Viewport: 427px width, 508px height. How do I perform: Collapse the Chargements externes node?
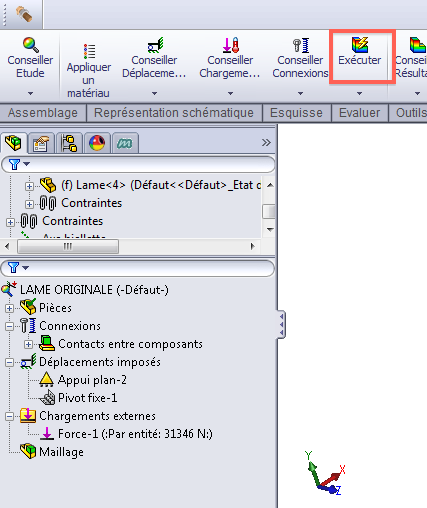[x=10, y=416]
